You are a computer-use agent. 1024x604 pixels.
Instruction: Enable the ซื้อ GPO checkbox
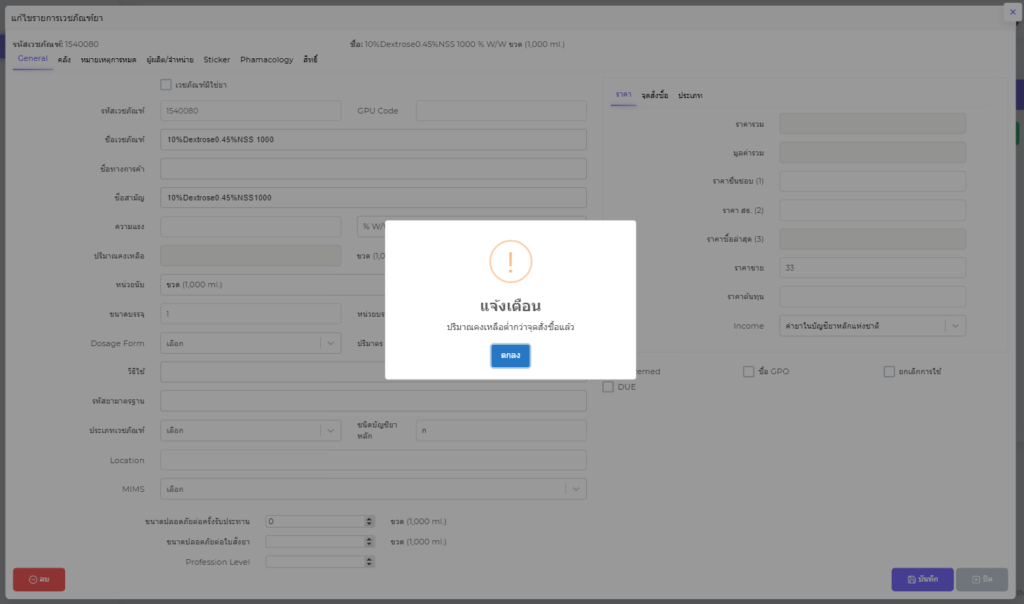748,371
